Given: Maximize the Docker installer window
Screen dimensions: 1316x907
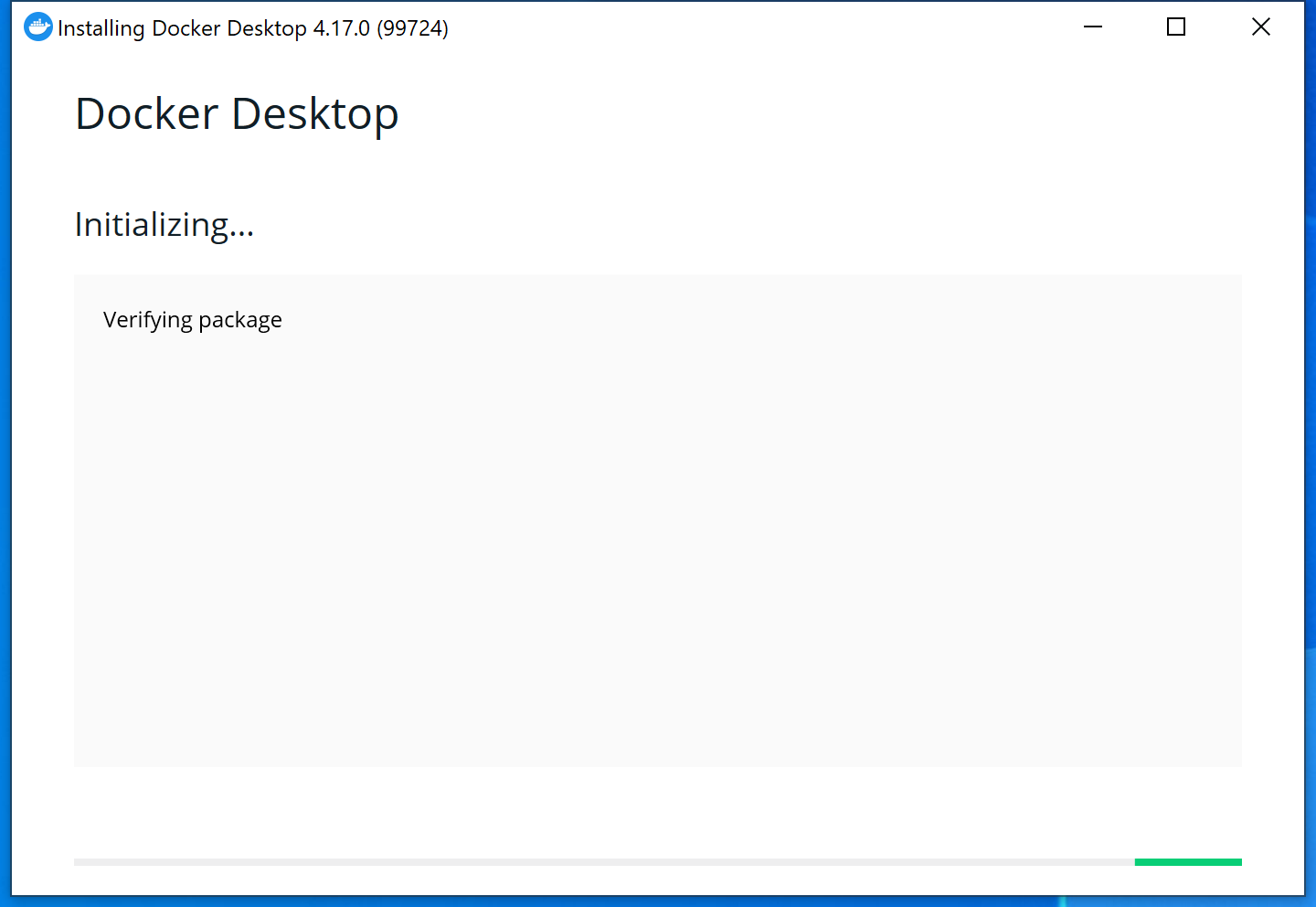Looking at the screenshot, I should 1176,27.
